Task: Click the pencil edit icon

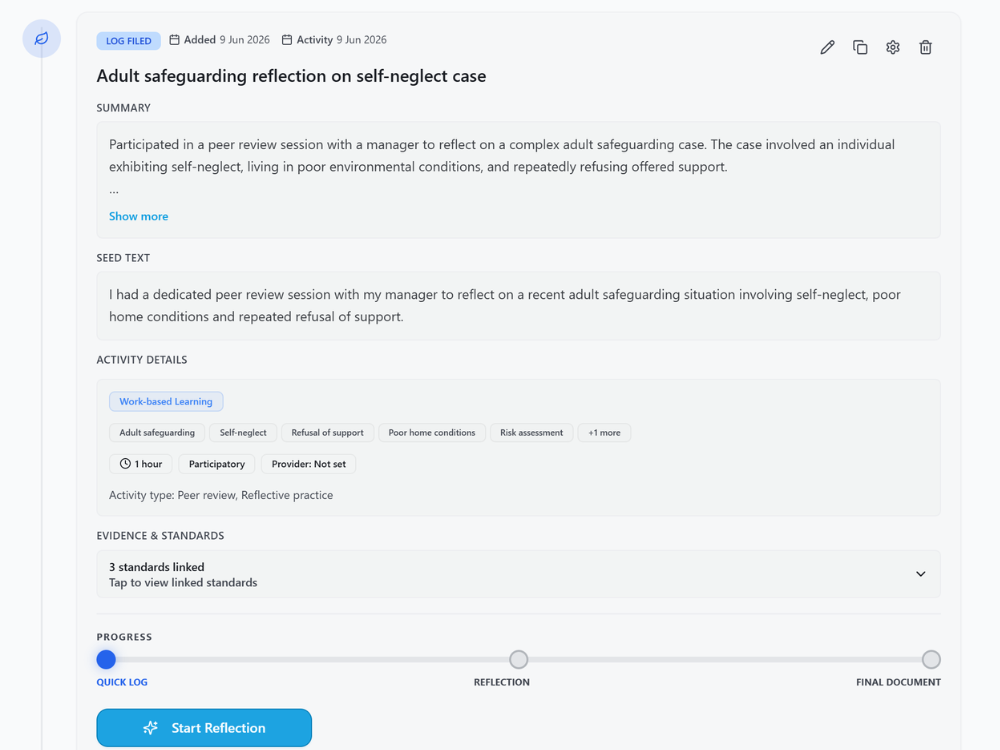Action: coord(827,47)
